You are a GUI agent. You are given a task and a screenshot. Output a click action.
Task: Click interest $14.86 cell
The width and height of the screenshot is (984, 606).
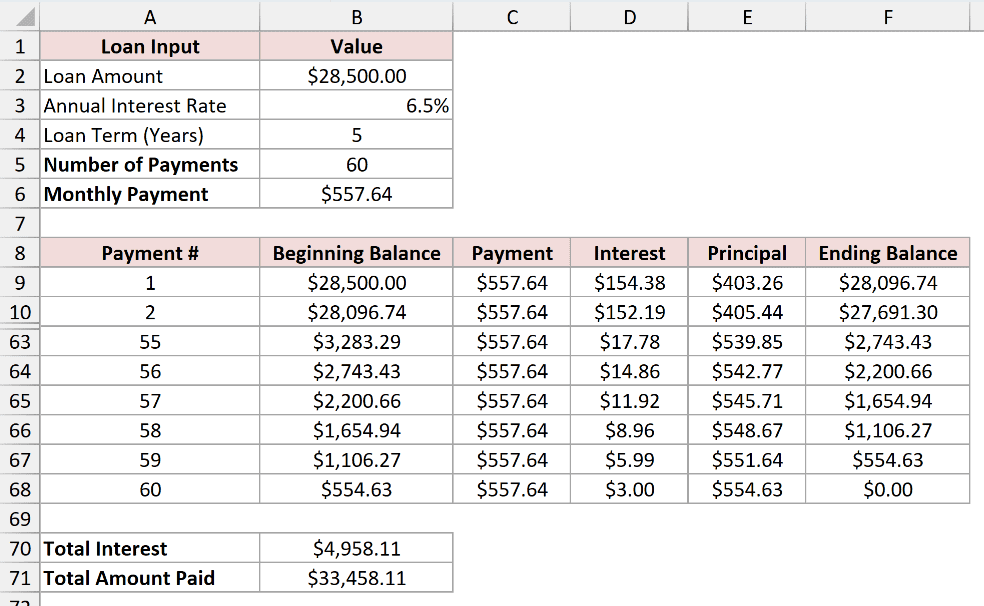pyautogui.click(x=629, y=371)
